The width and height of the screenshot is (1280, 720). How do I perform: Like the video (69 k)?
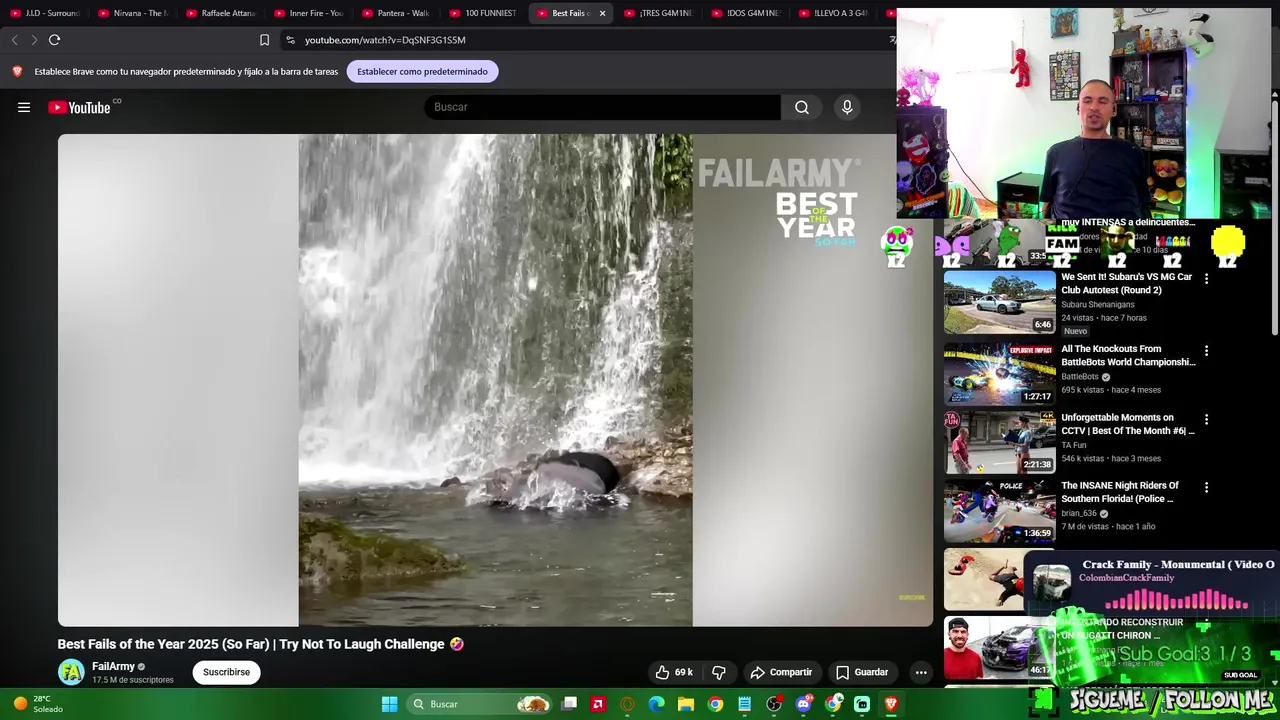pos(673,672)
